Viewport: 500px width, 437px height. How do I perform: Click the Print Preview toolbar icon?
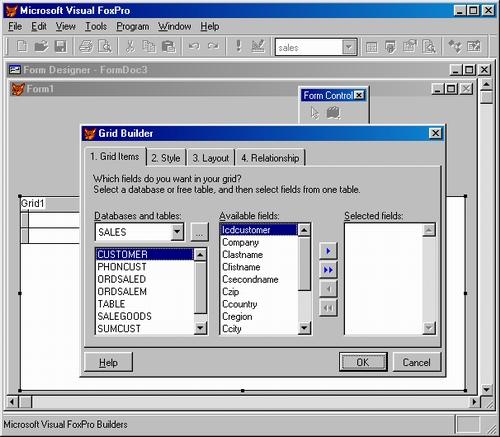[105, 46]
